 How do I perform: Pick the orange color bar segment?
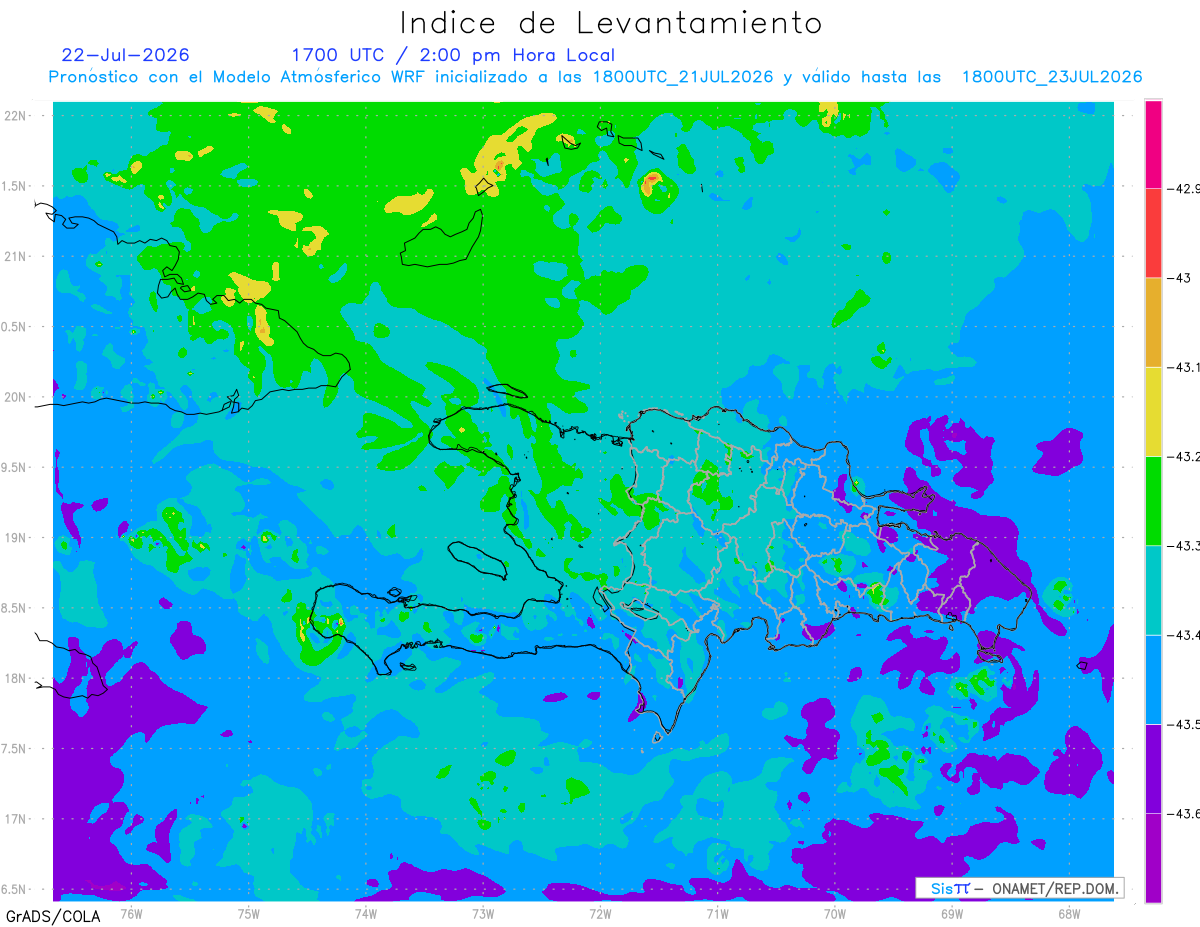point(1153,322)
